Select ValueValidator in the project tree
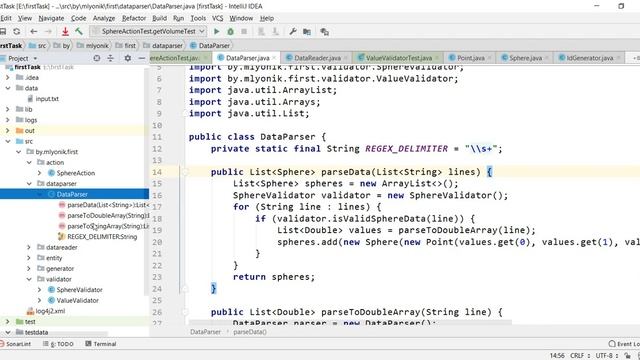Screen dimensions: 640x360 pyautogui.click(x=78, y=300)
